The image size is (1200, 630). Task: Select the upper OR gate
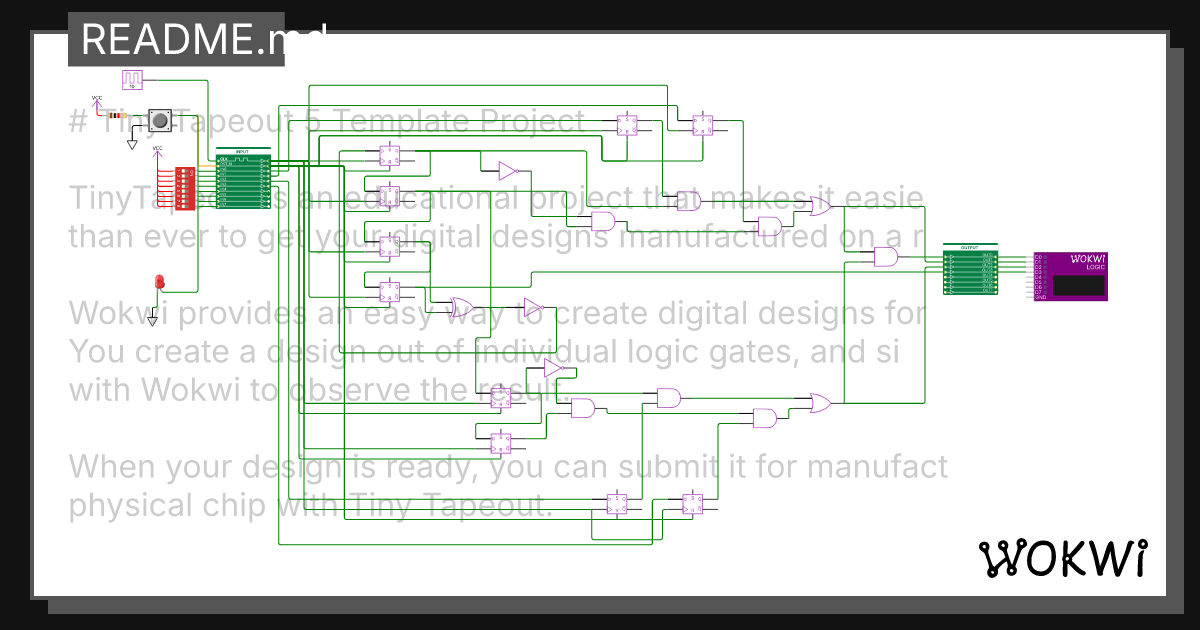click(820, 207)
